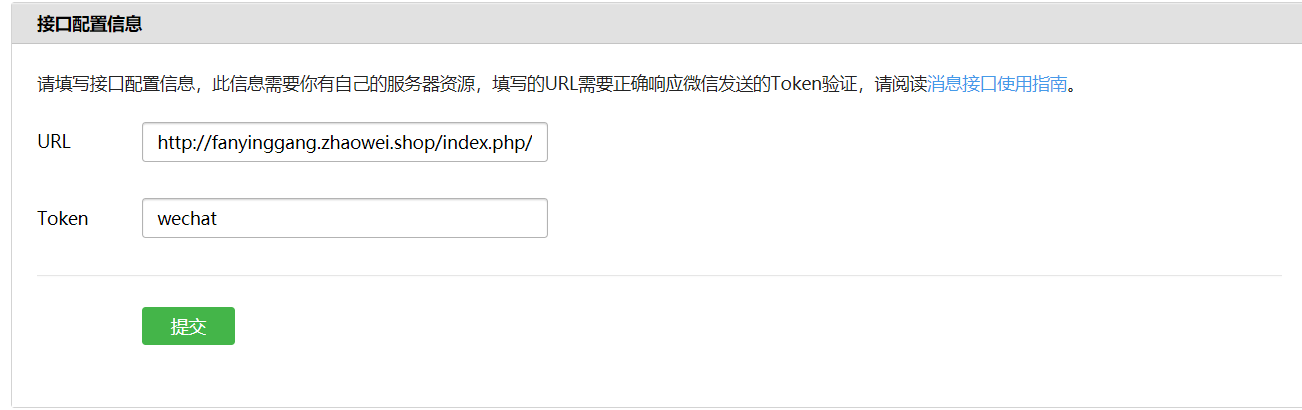Click the word wechat inside Token field
Viewport: 1302px width, 410px height.
[x=187, y=218]
